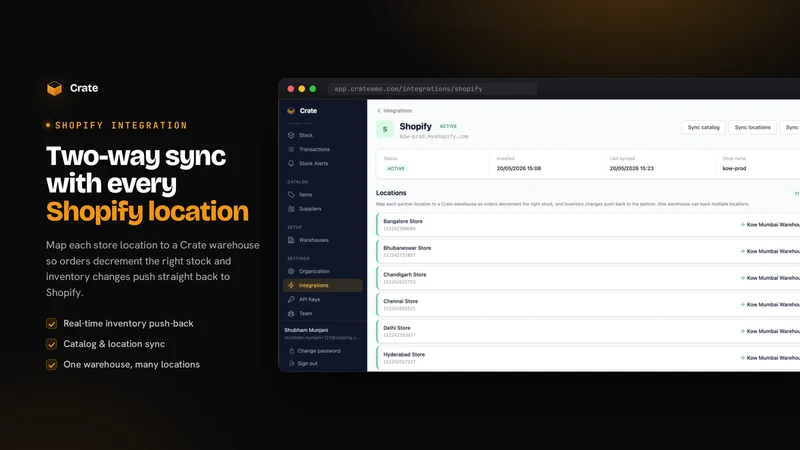Click the Team icon in sidebar
Image resolution: width=800 pixels, height=450 pixels.
tap(291, 313)
